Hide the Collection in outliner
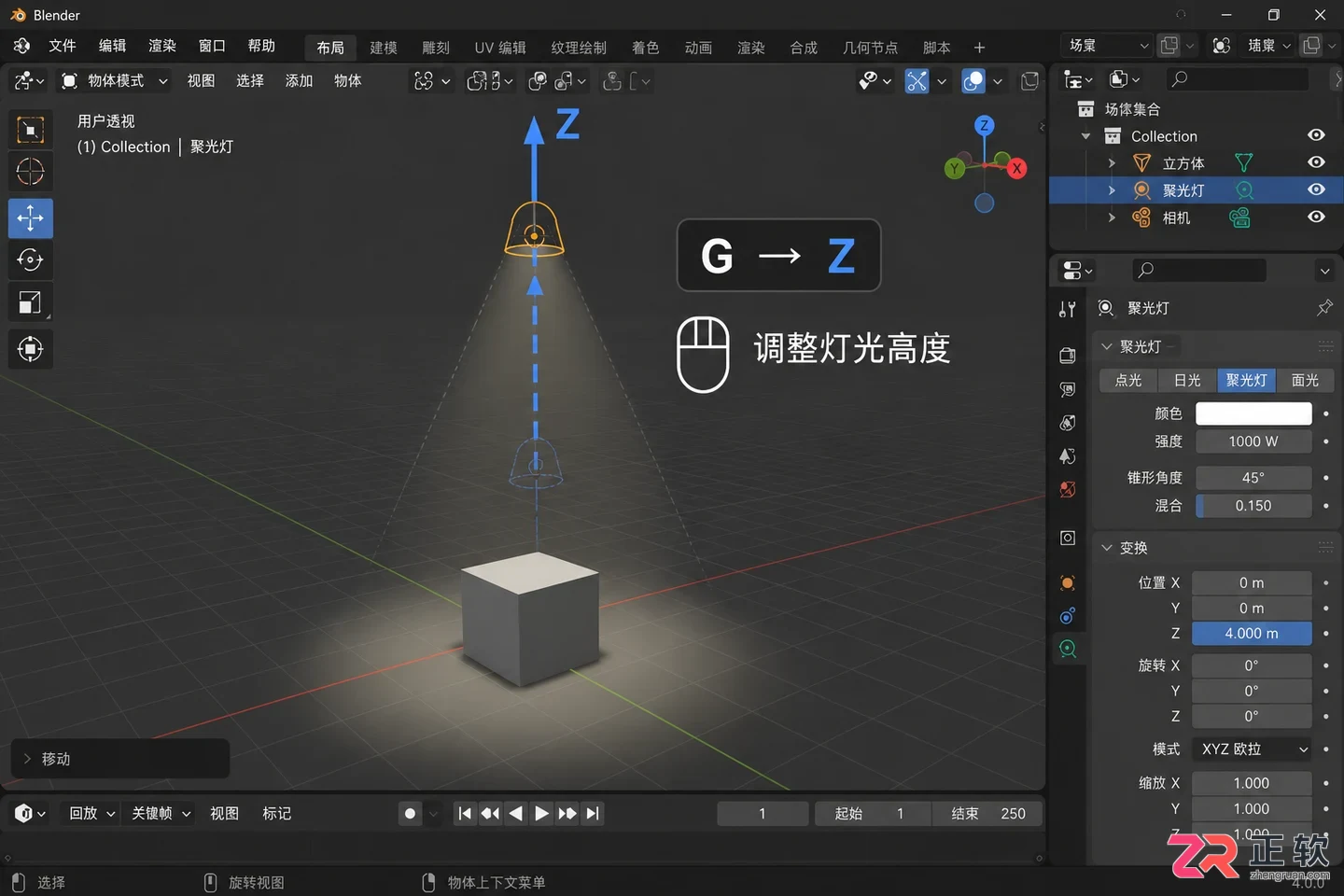 (1316, 135)
